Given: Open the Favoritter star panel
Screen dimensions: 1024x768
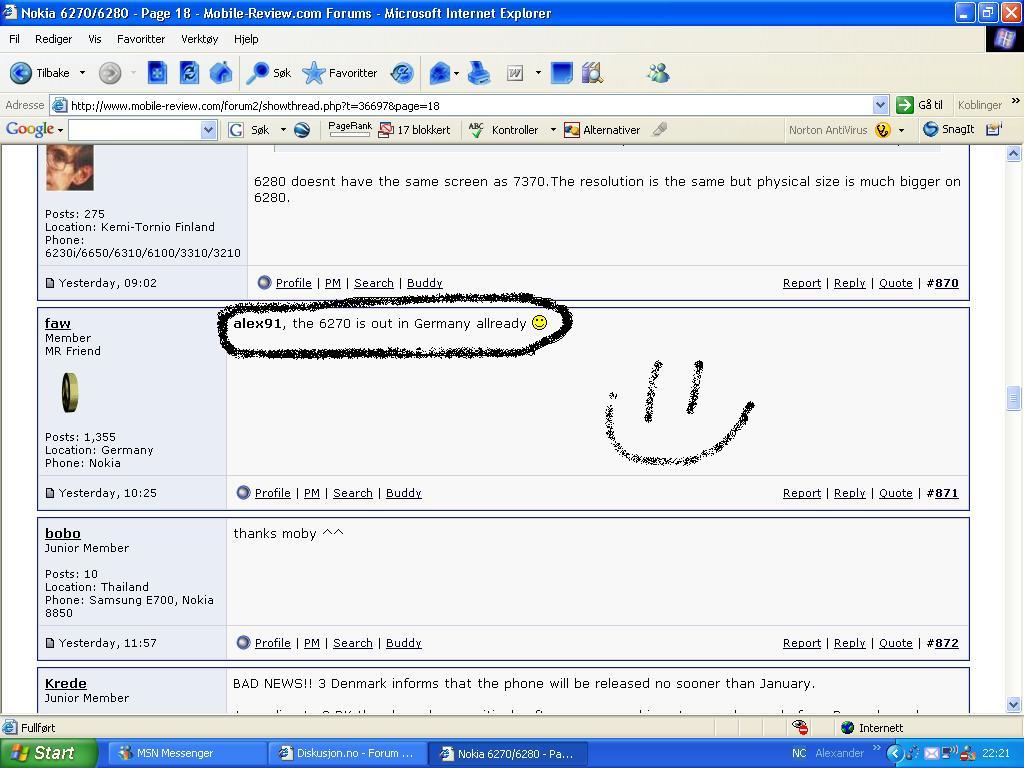Looking at the screenshot, I should (340, 73).
